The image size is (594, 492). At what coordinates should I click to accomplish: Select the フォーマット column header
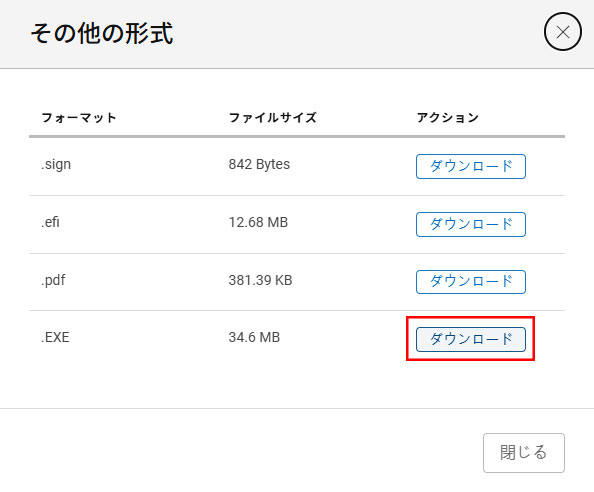78,118
